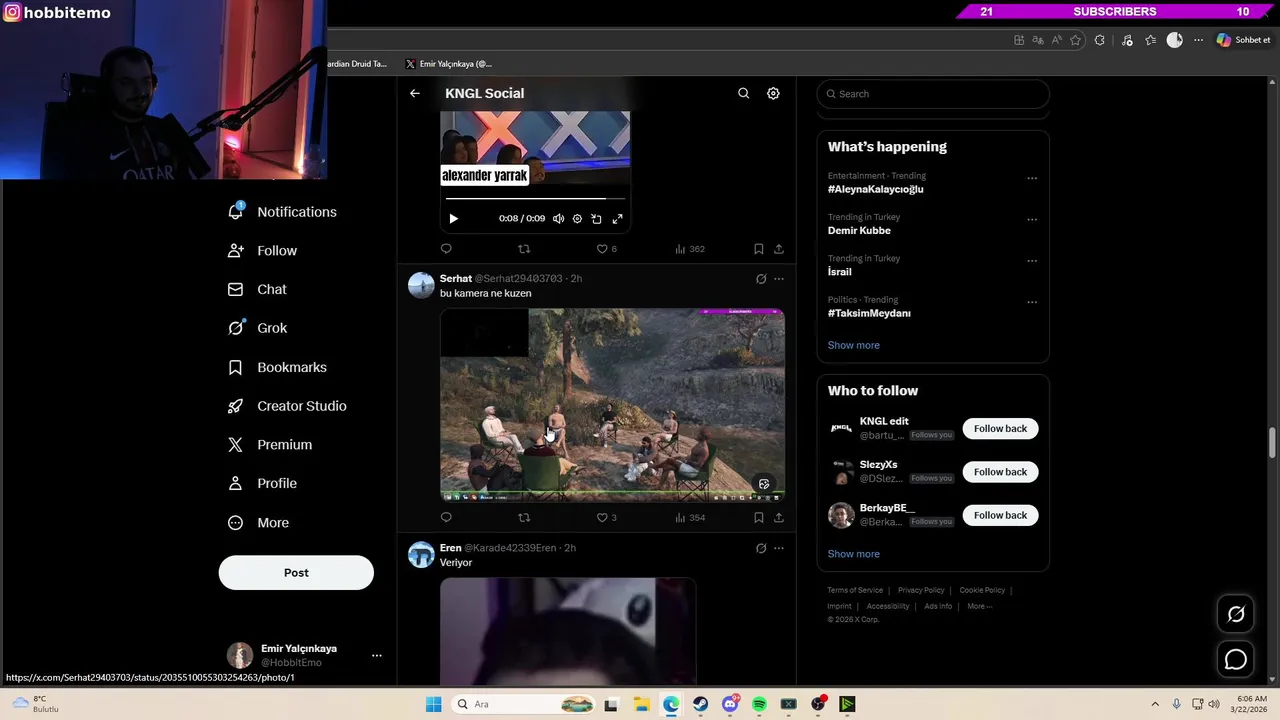This screenshot has width=1280, height=720.
Task: Reply to the alexander yarrak video post
Action: pyautogui.click(x=446, y=249)
